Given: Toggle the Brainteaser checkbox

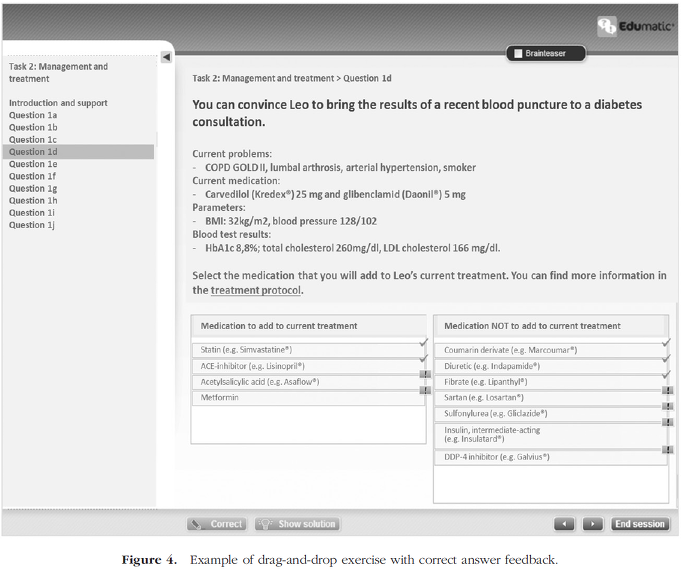Looking at the screenshot, I should click(518, 54).
